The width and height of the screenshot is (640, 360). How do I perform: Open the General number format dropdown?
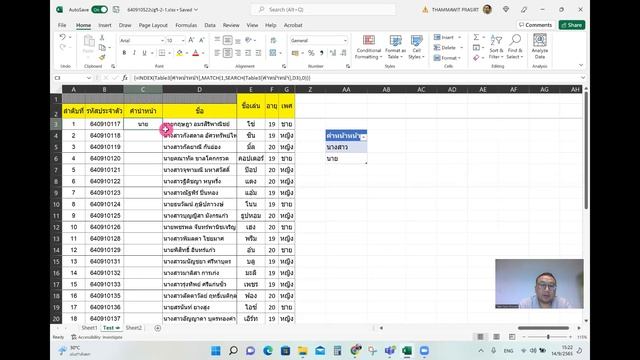coord(345,40)
